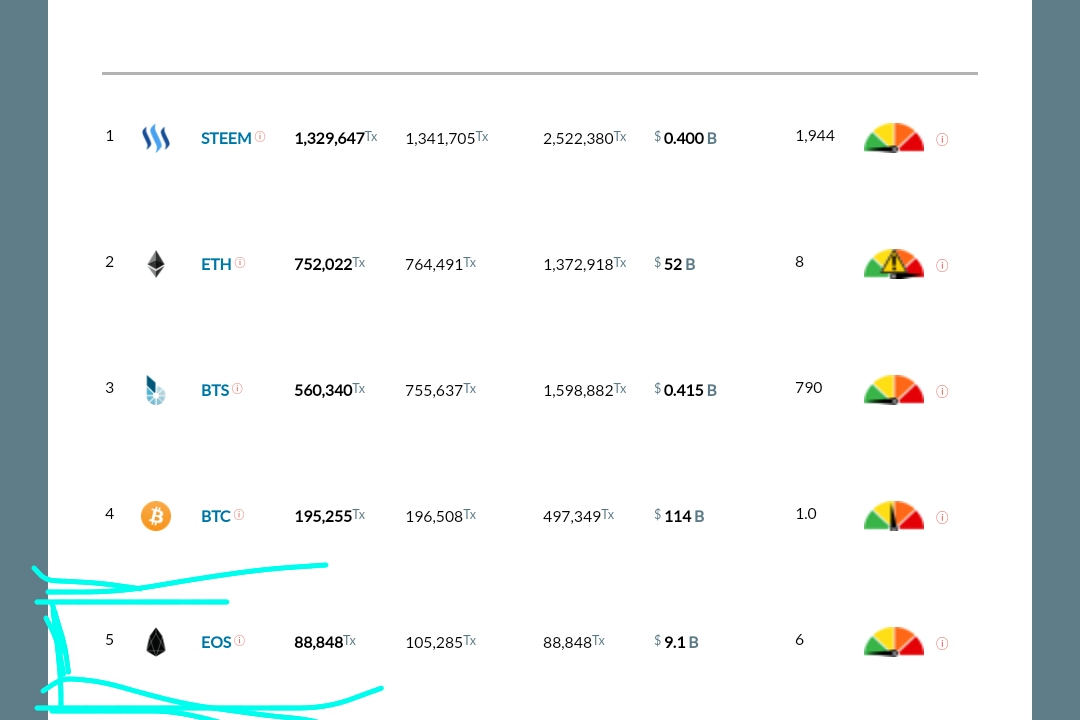Select the 196,508 Tx value

[440, 517]
